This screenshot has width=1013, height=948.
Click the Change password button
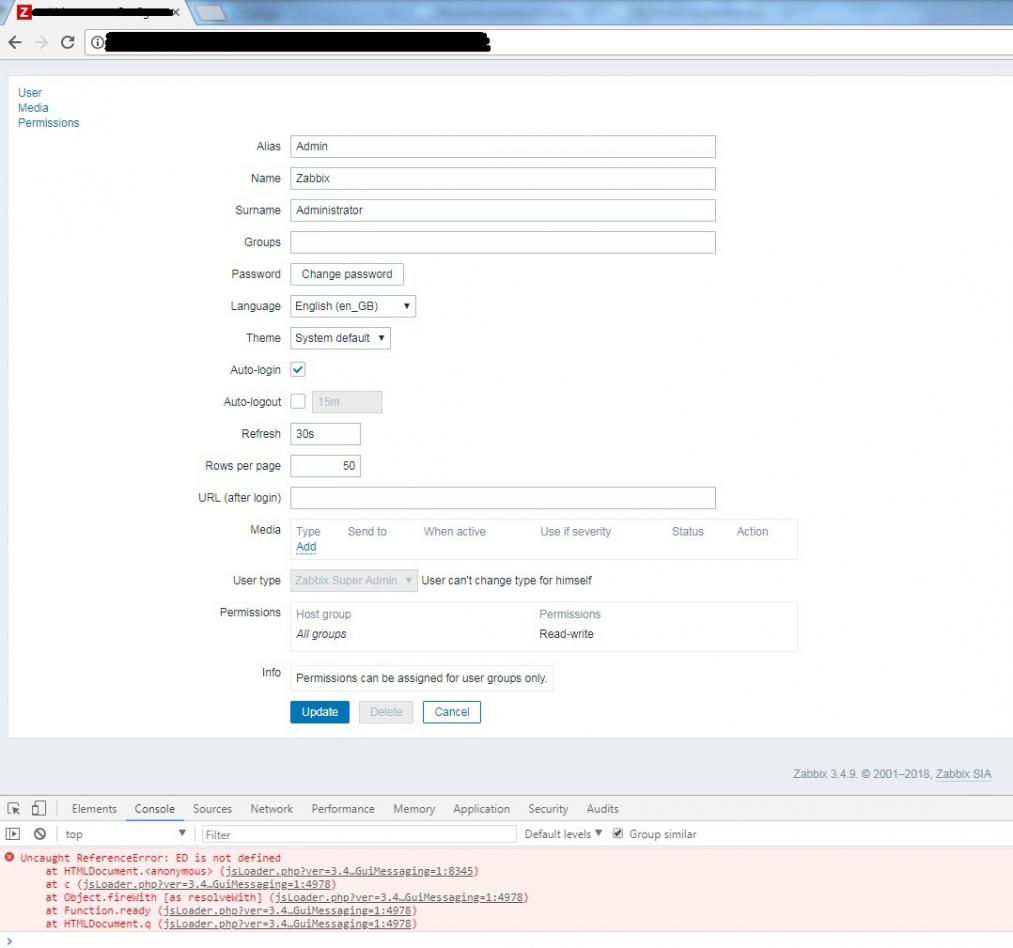347,274
